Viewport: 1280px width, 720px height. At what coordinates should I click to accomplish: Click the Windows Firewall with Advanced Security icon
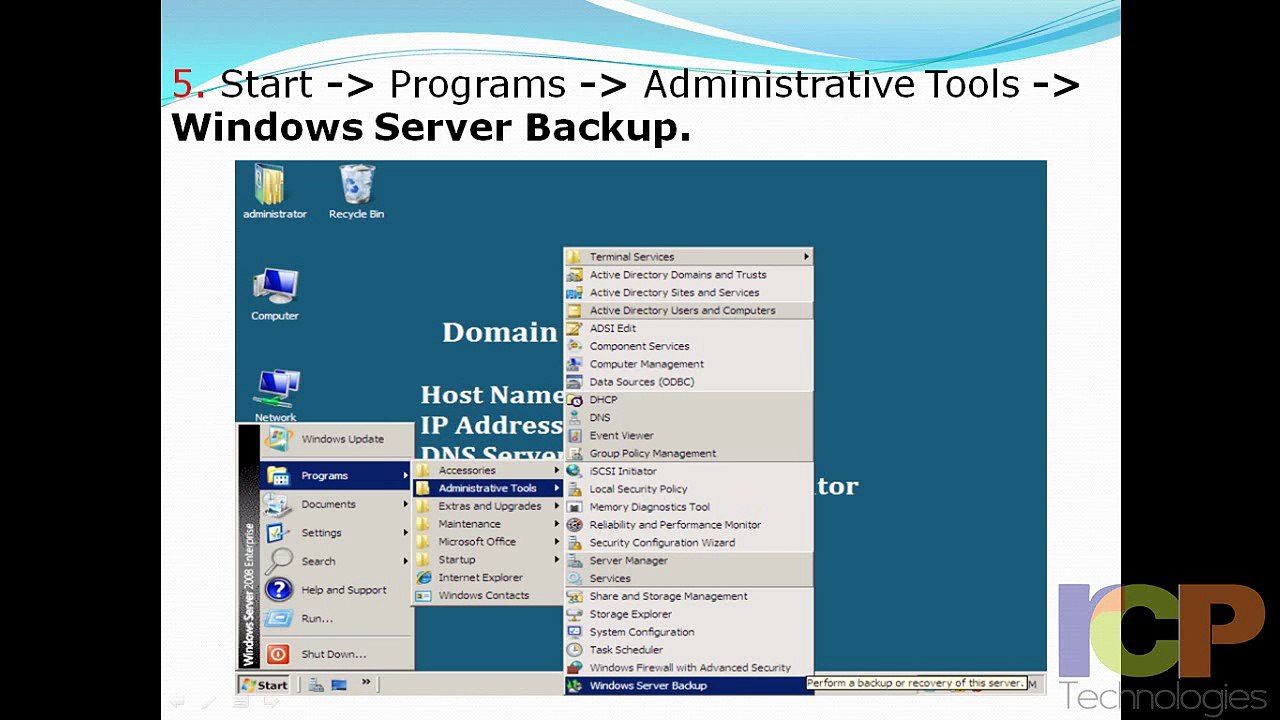[574, 668]
